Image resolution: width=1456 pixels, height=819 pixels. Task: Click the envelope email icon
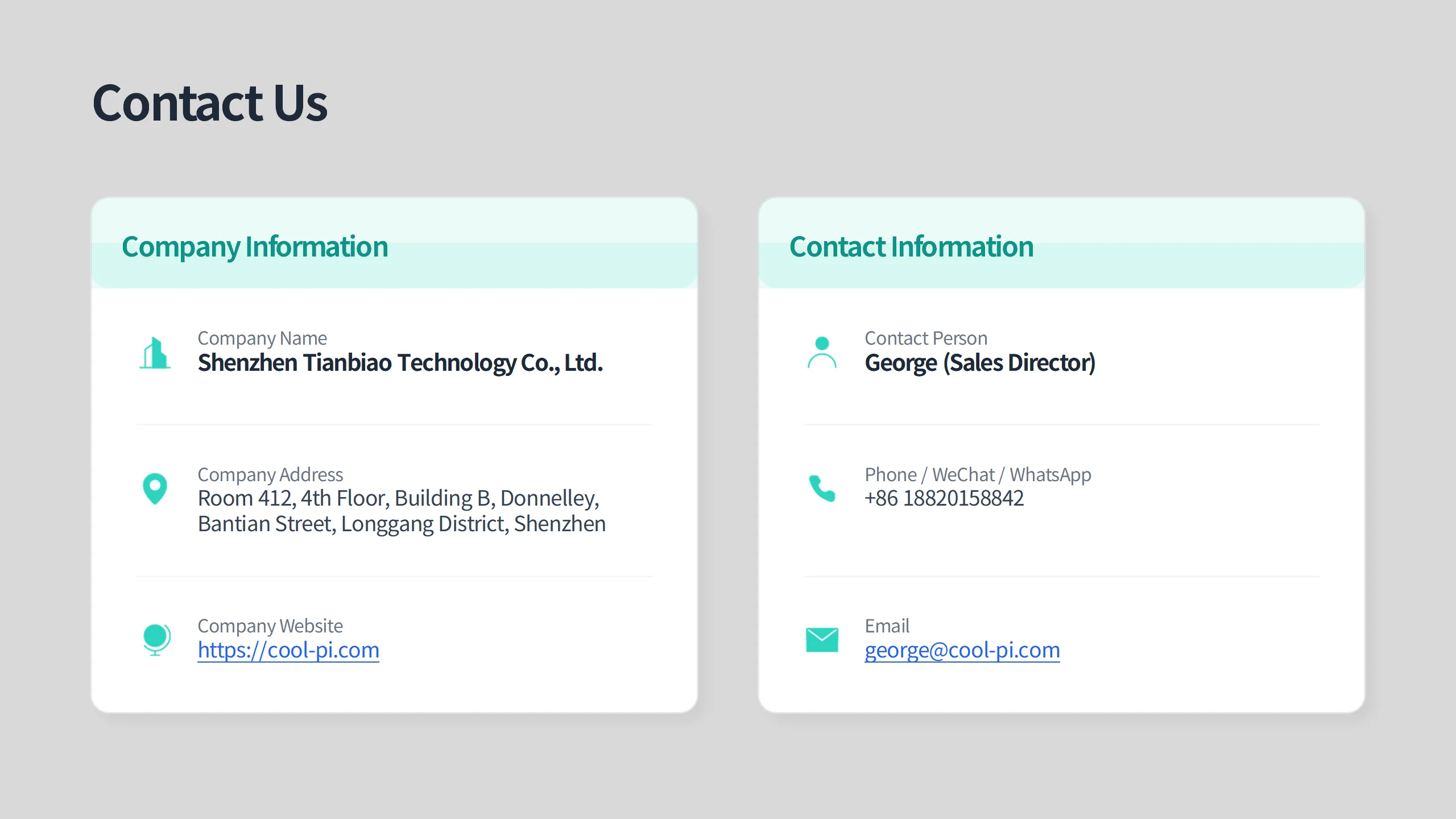[x=822, y=640]
